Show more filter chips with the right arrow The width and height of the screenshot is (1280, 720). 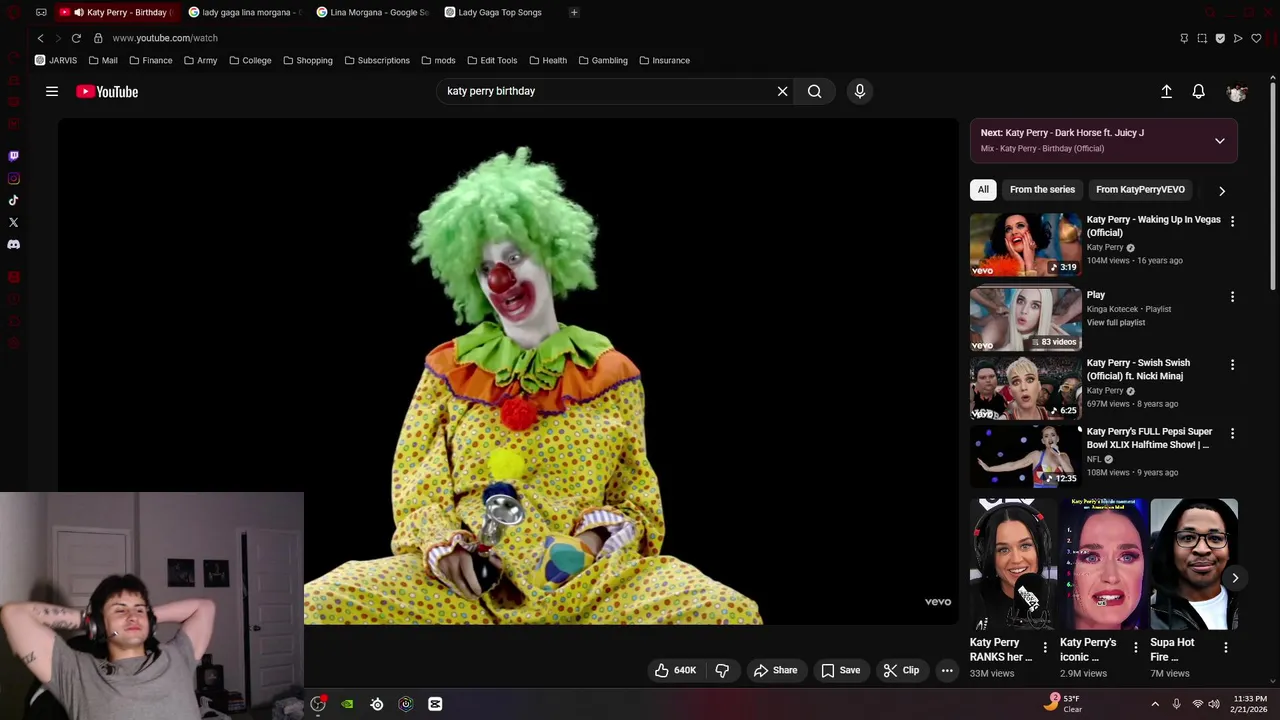pos(1222,190)
